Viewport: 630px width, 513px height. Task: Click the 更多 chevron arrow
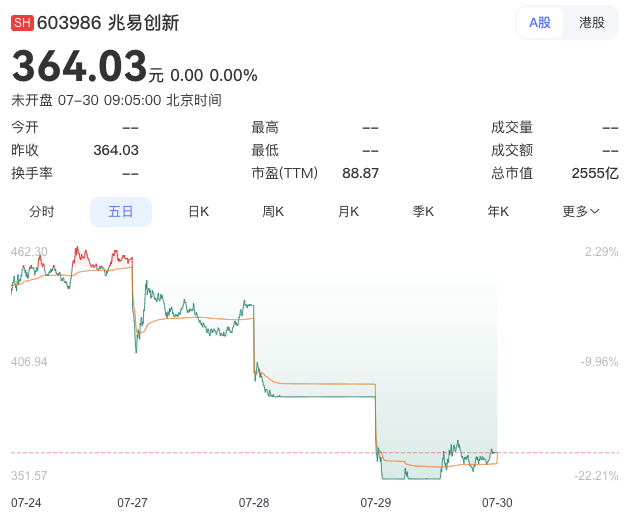tap(595, 211)
